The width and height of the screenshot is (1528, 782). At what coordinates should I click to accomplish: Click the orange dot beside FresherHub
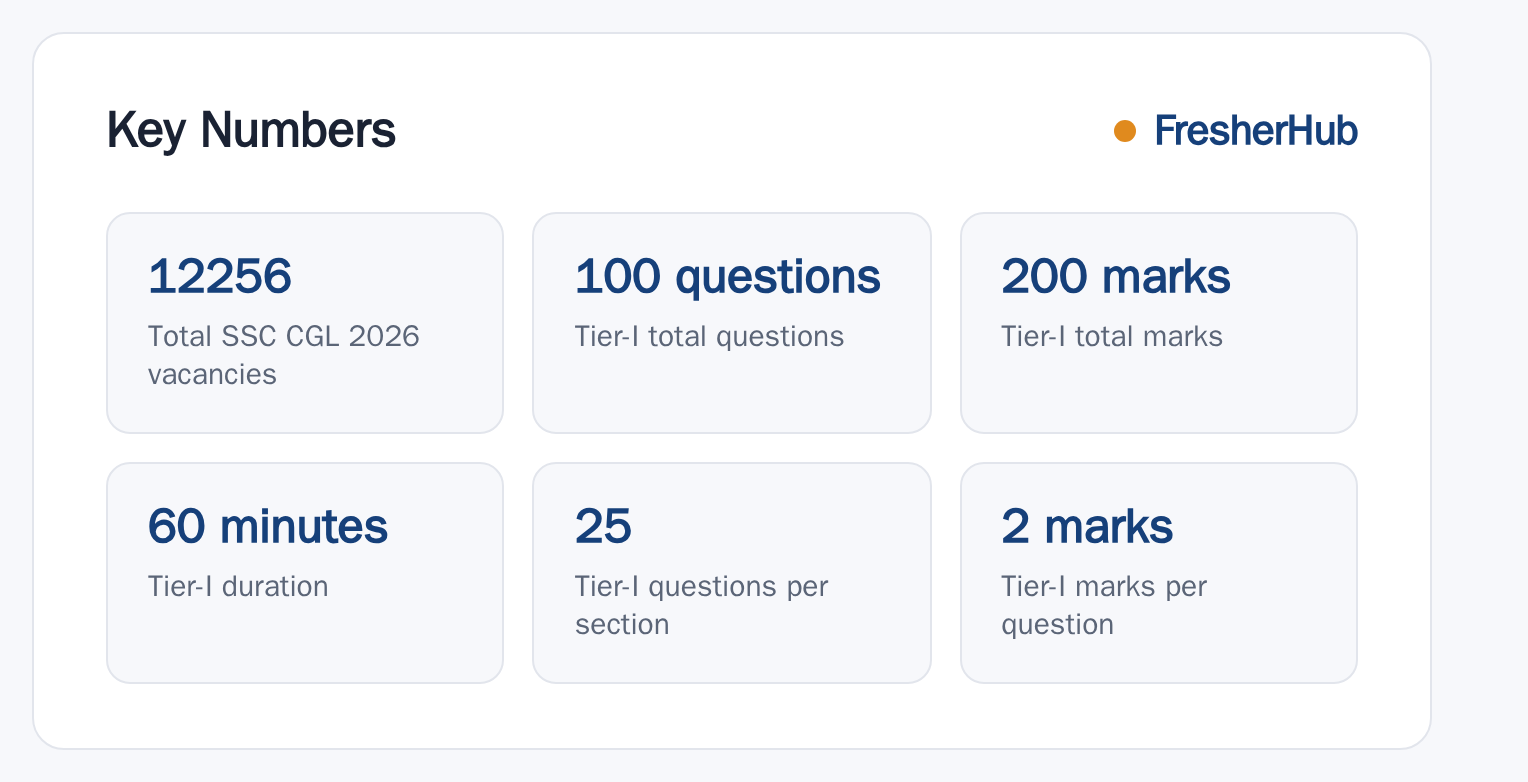tap(1125, 131)
